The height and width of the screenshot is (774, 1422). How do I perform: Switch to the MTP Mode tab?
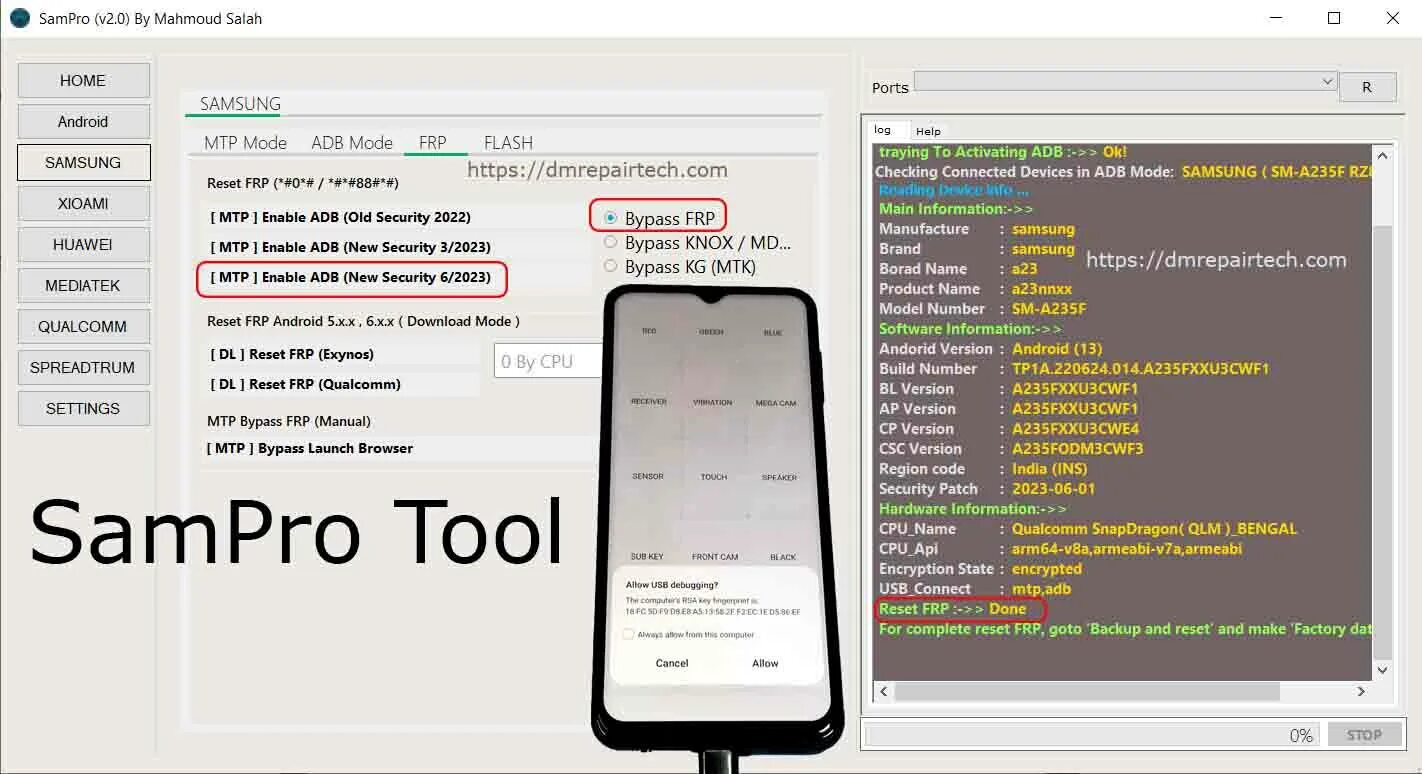click(x=245, y=143)
